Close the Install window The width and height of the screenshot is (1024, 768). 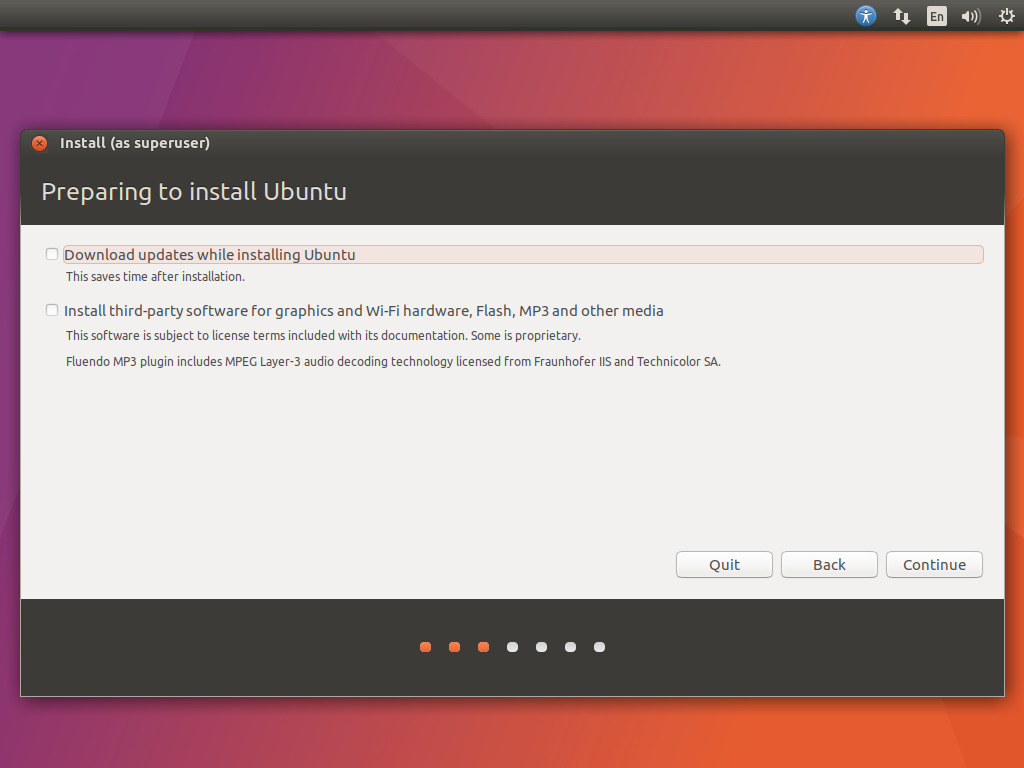pos(39,144)
